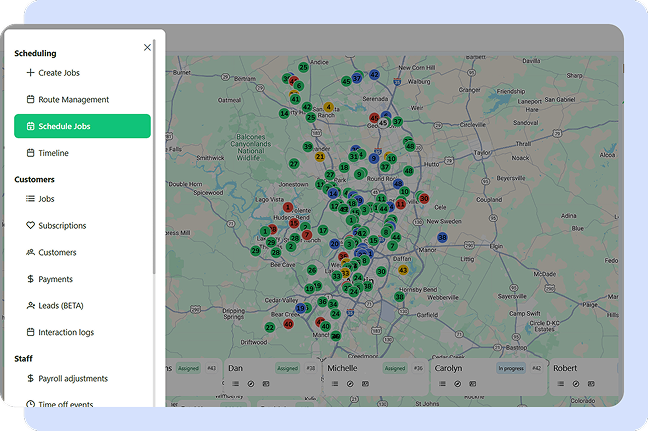
Task: Click the people icon beside Customers
Action: click(30, 253)
